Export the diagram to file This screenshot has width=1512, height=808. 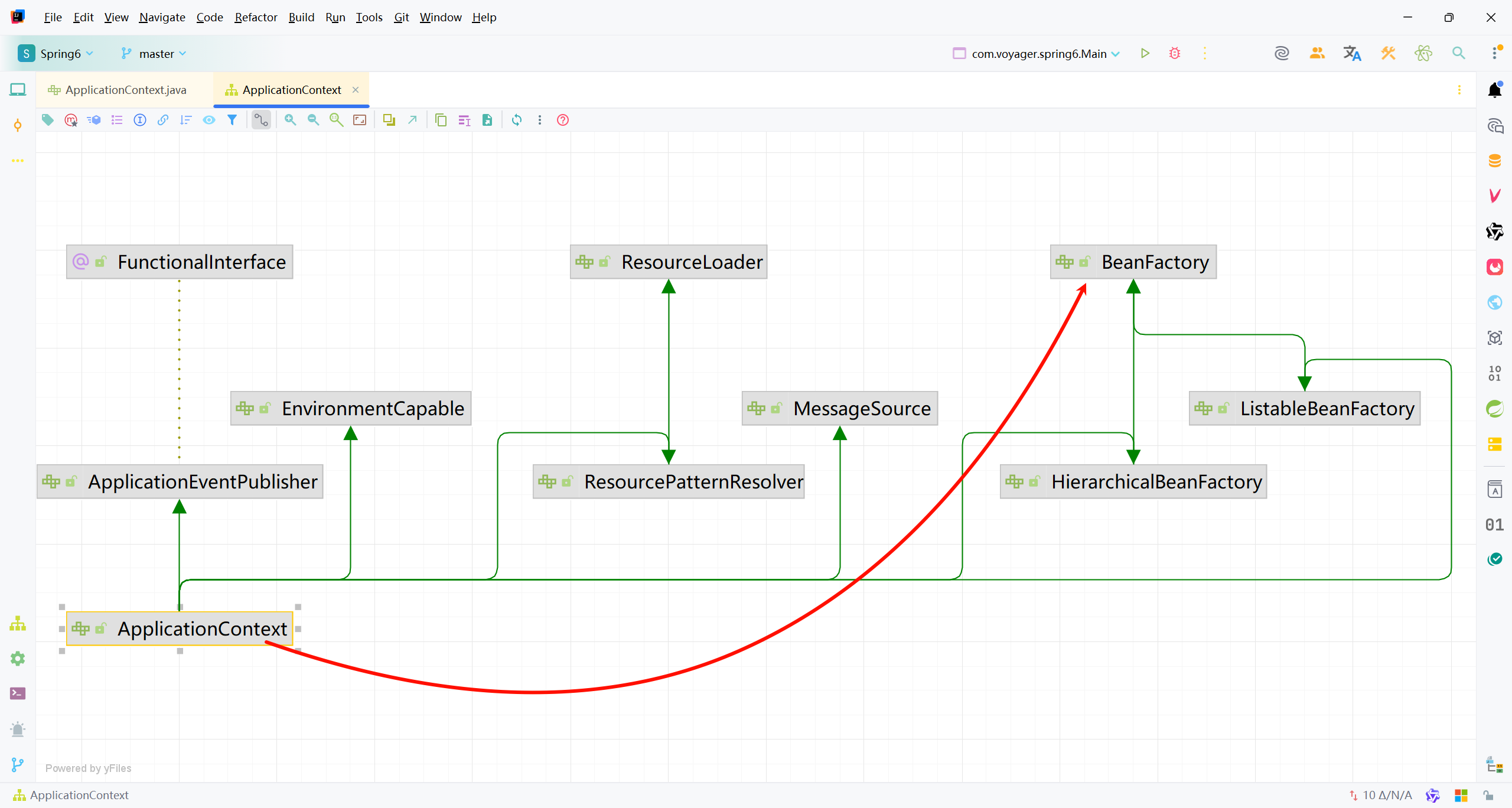(x=487, y=120)
